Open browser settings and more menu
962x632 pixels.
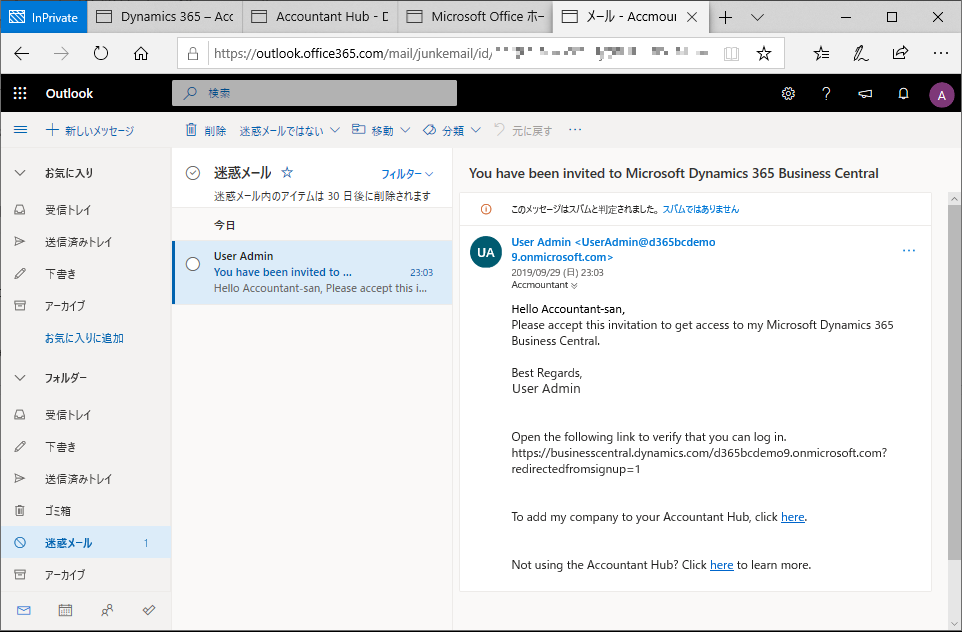point(941,54)
